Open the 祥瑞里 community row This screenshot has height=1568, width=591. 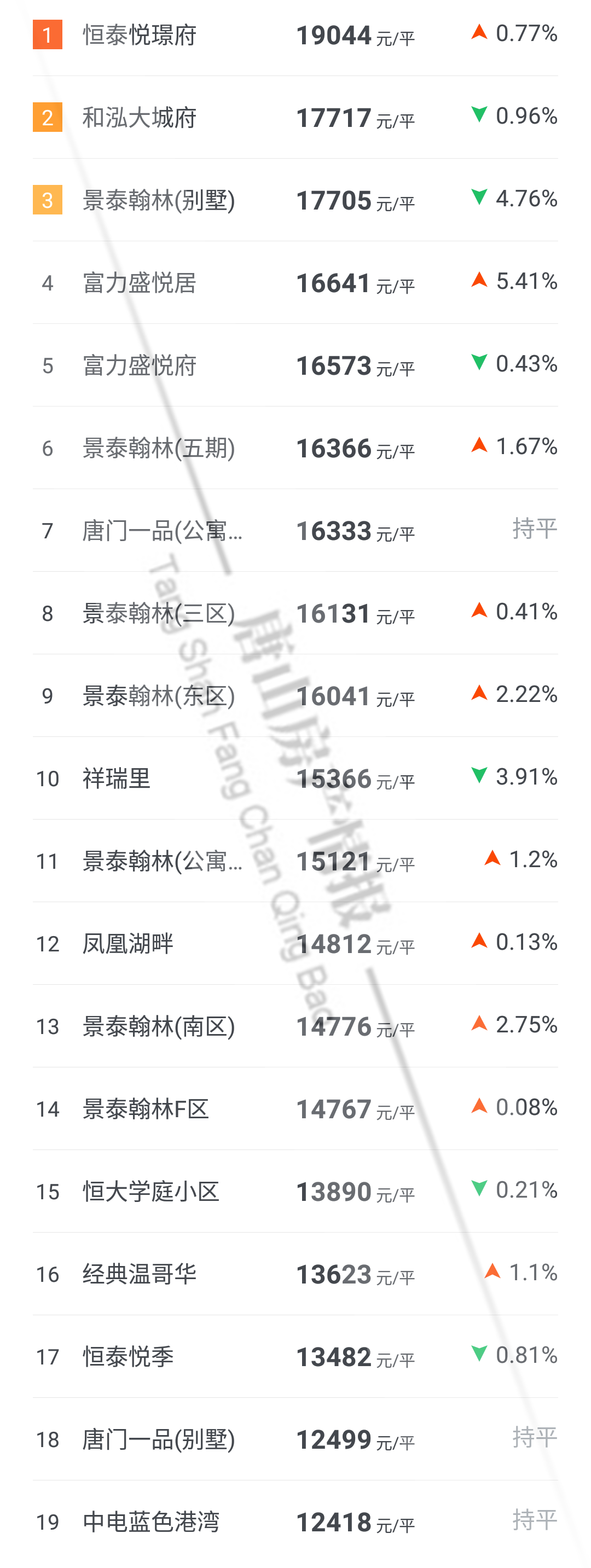point(116,779)
